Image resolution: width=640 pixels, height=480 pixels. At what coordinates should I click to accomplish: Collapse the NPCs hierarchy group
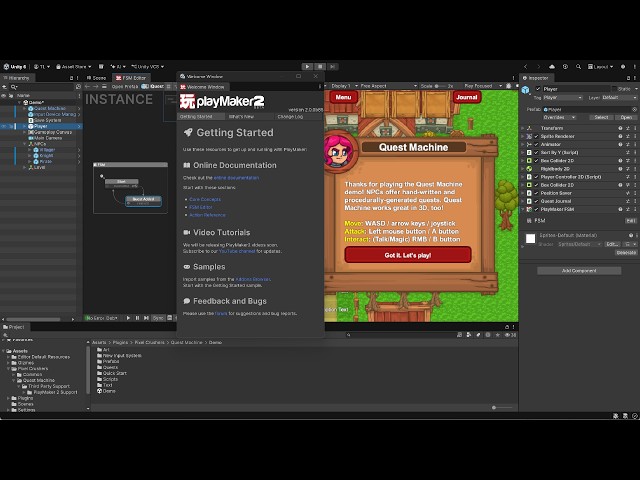tap(25, 144)
